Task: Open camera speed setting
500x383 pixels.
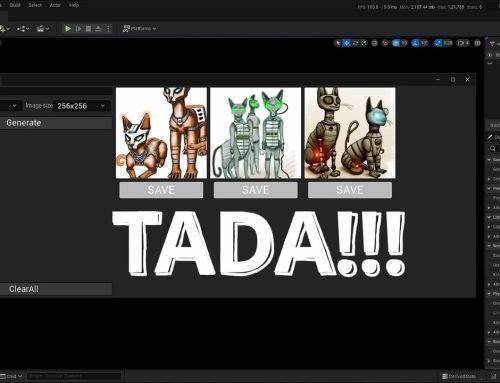Action: point(463,43)
